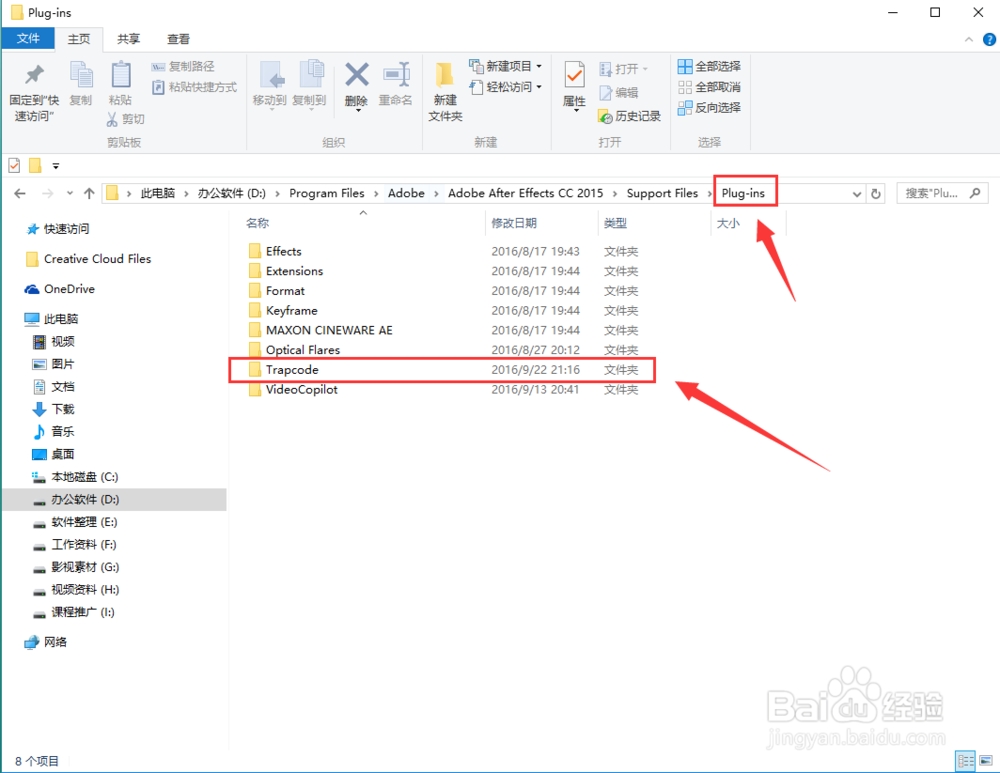
Task: Click the Edit button in ribbon
Action: point(619,92)
